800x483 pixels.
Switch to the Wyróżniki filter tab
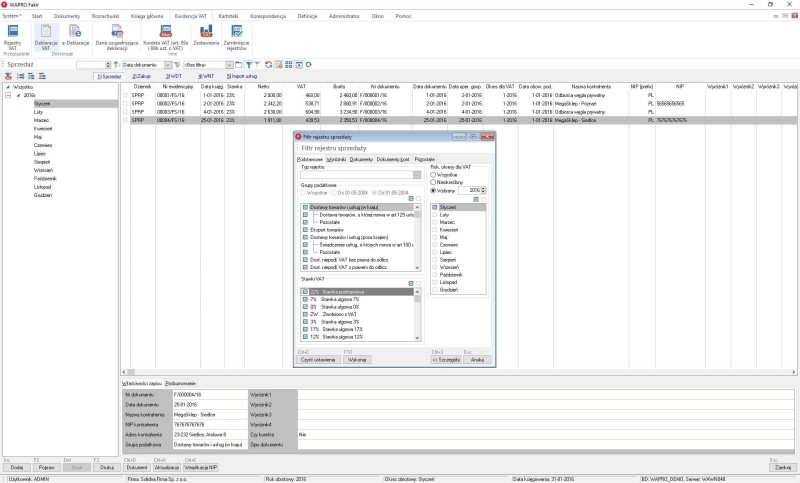pos(337,159)
